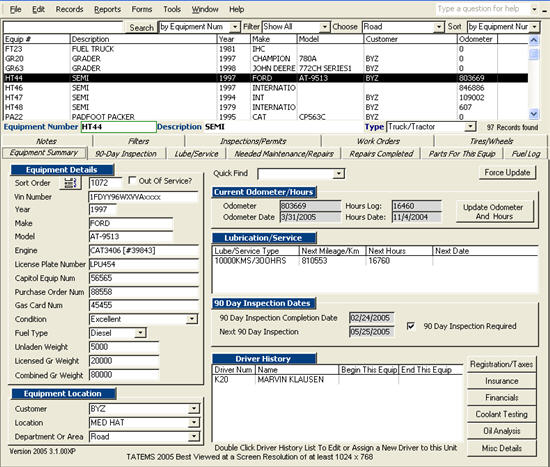Click the Insurance button
The image size is (550, 467).
[502, 381]
